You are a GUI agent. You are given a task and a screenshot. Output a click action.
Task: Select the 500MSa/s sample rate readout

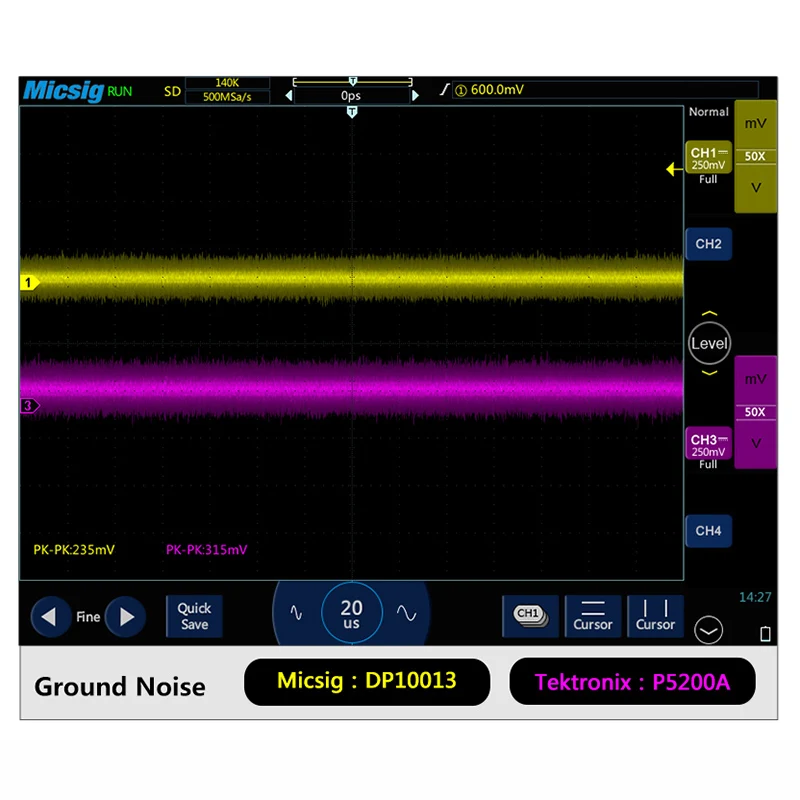[x=227, y=97]
